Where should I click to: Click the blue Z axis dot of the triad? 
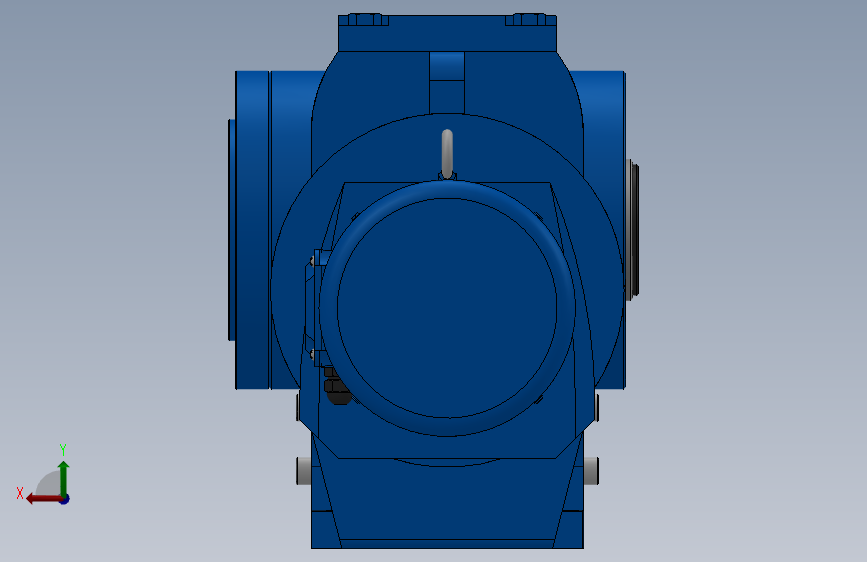[x=65, y=499]
